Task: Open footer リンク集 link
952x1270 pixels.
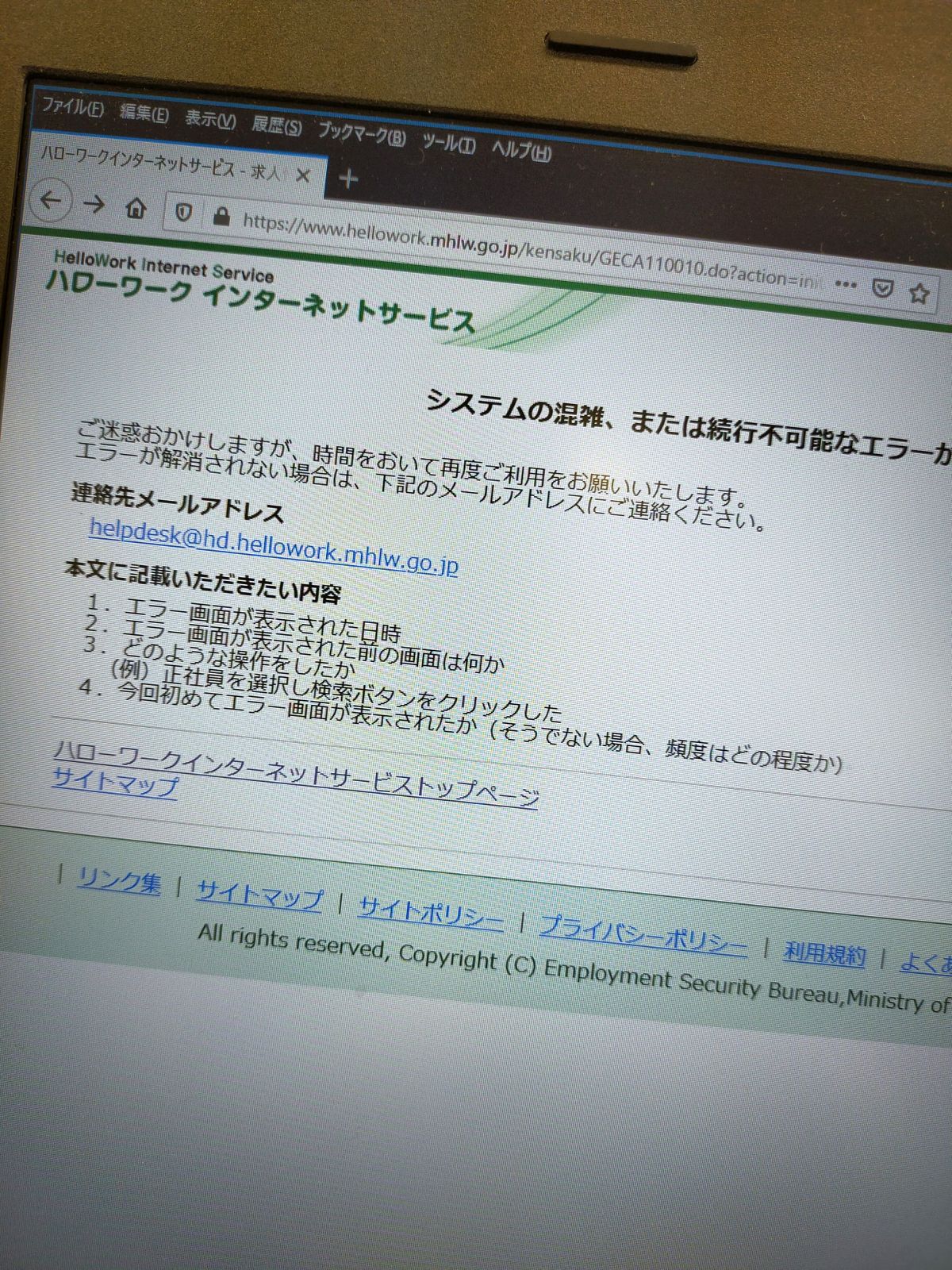Action: click(x=119, y=880)
